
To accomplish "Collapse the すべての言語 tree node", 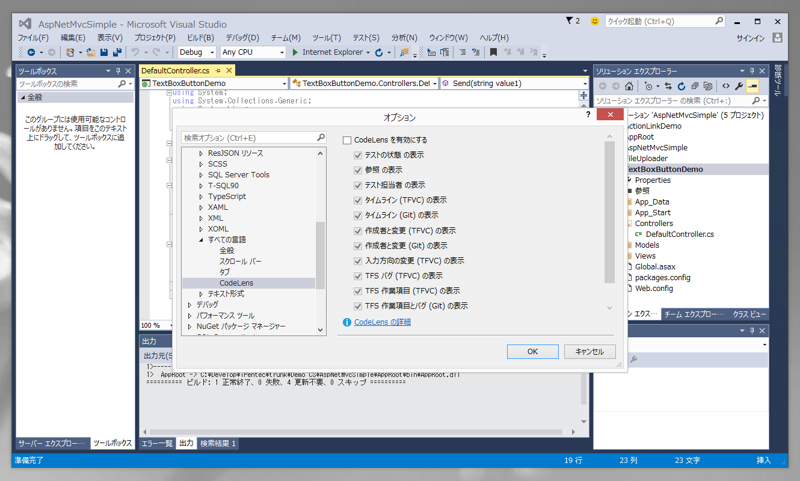I will click(x=201, y=240).
